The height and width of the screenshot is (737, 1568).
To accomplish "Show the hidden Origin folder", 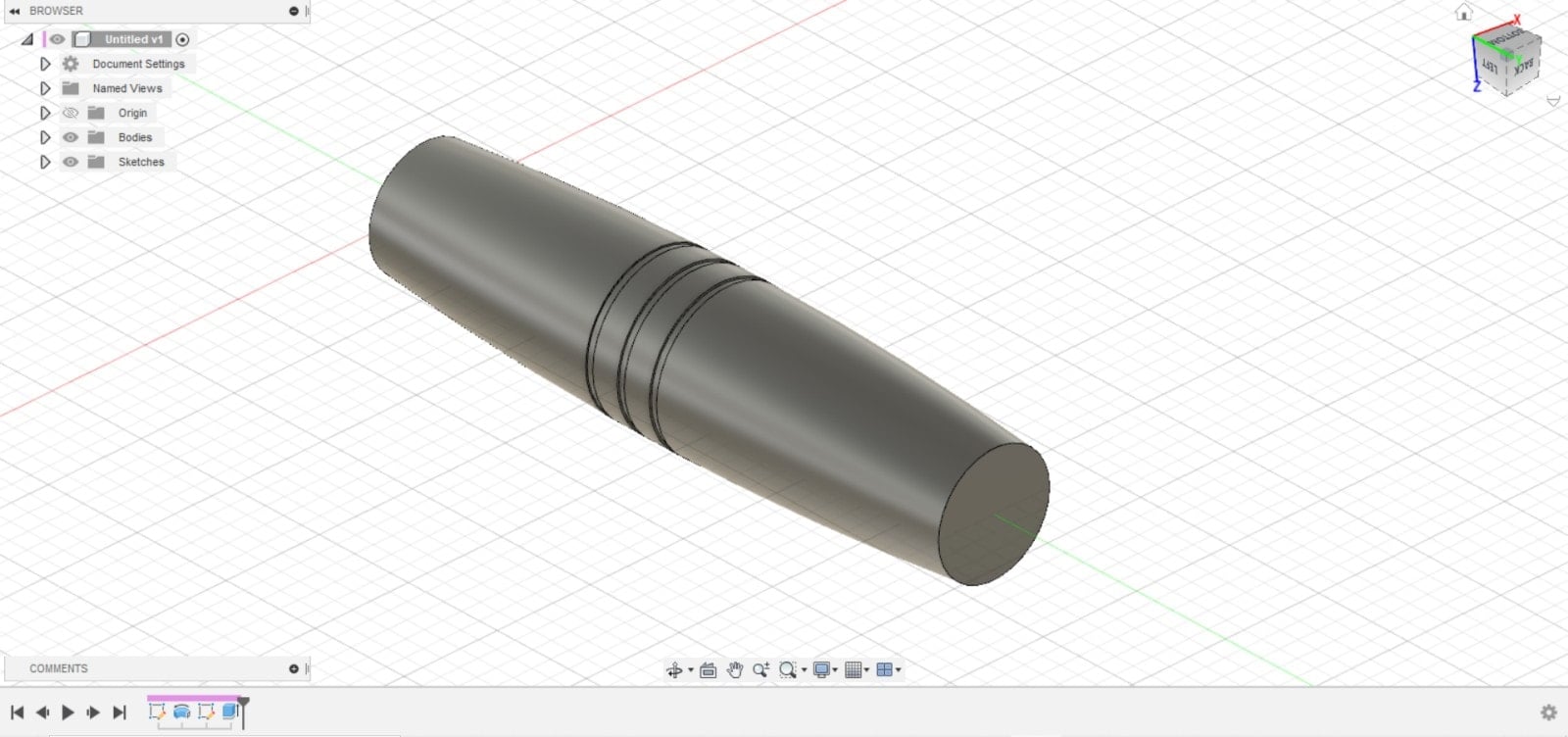I will [71, 113].
